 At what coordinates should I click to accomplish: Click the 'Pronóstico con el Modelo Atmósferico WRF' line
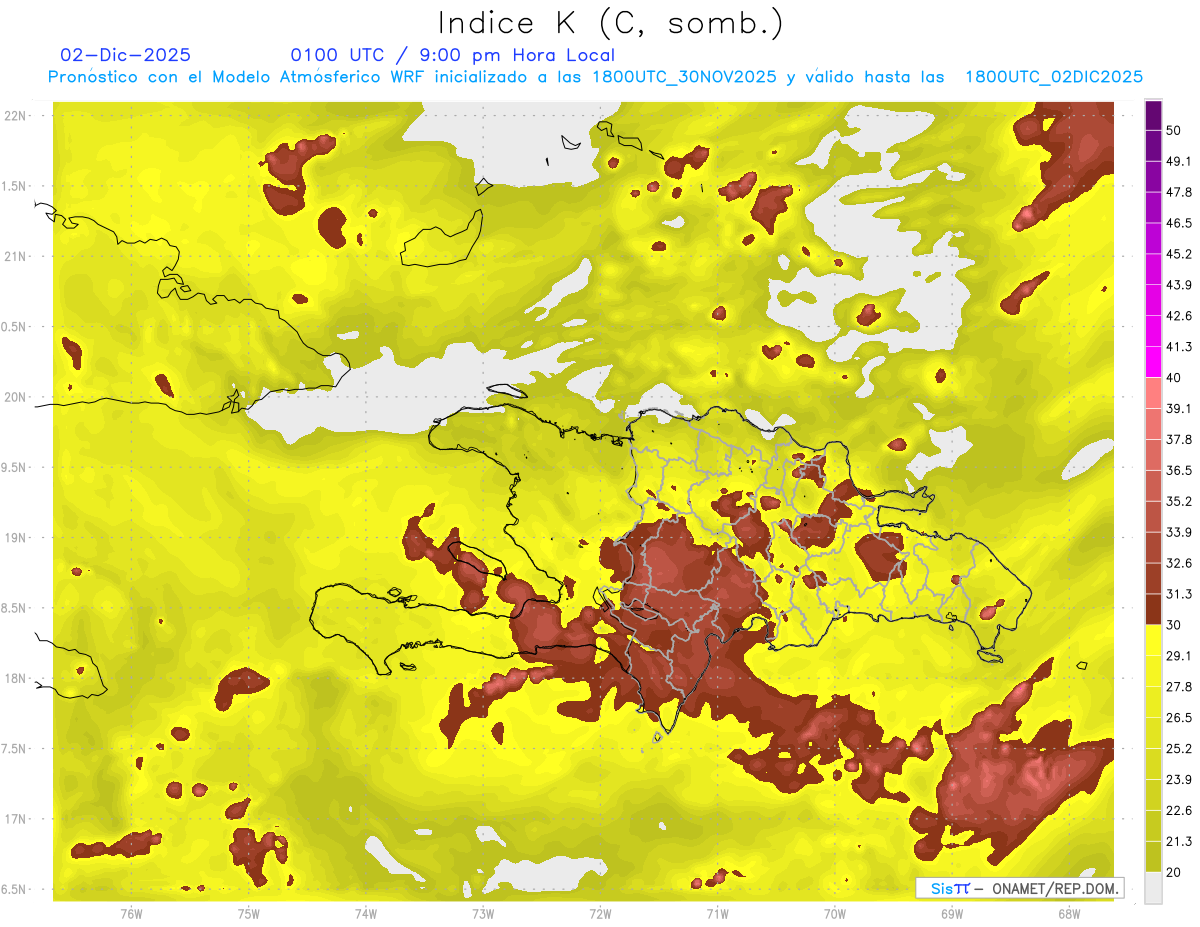595,77
